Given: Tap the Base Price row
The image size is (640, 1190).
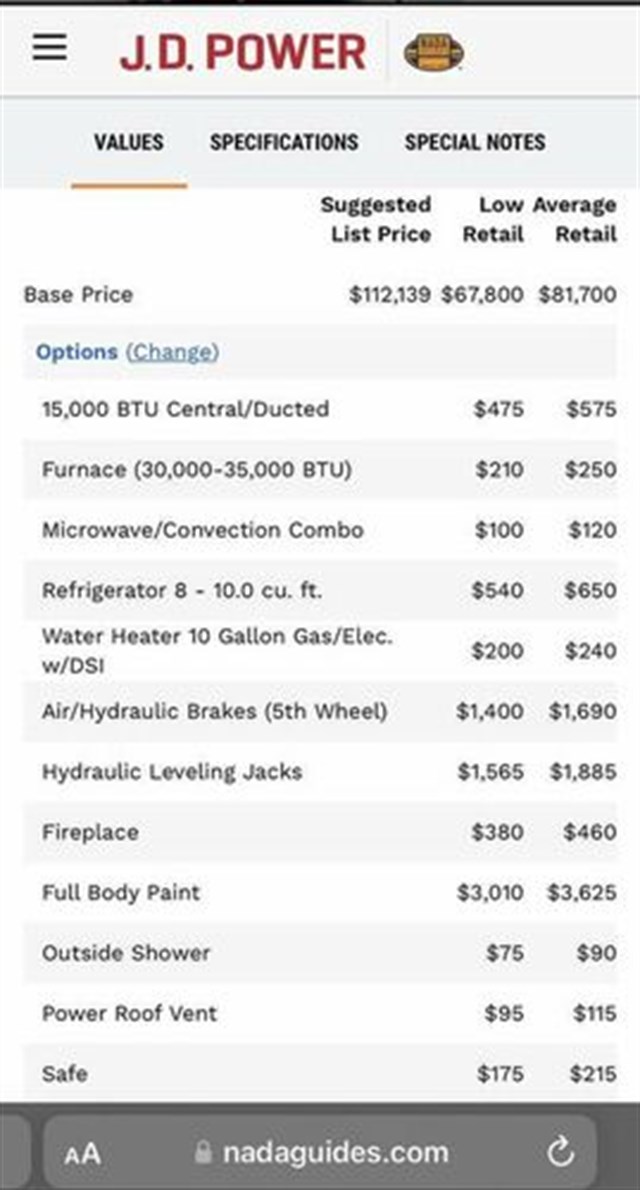Looking at the screenshot, I should [x=78, y=295].
